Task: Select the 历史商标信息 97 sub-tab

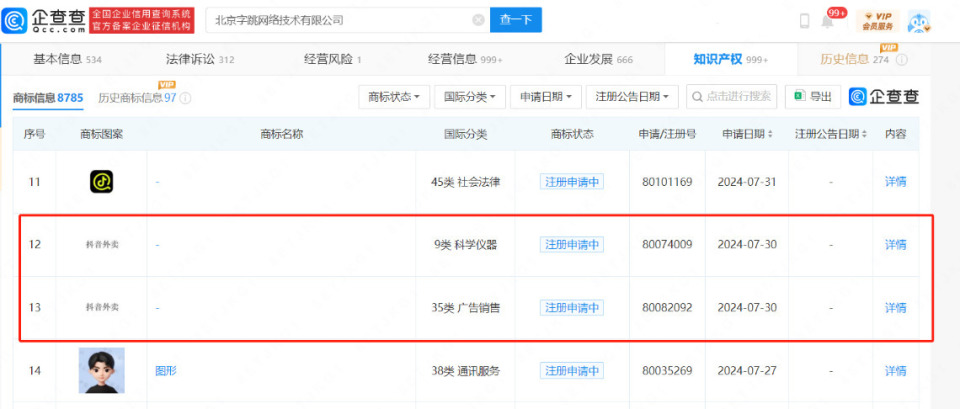Action: click(137, 97)
